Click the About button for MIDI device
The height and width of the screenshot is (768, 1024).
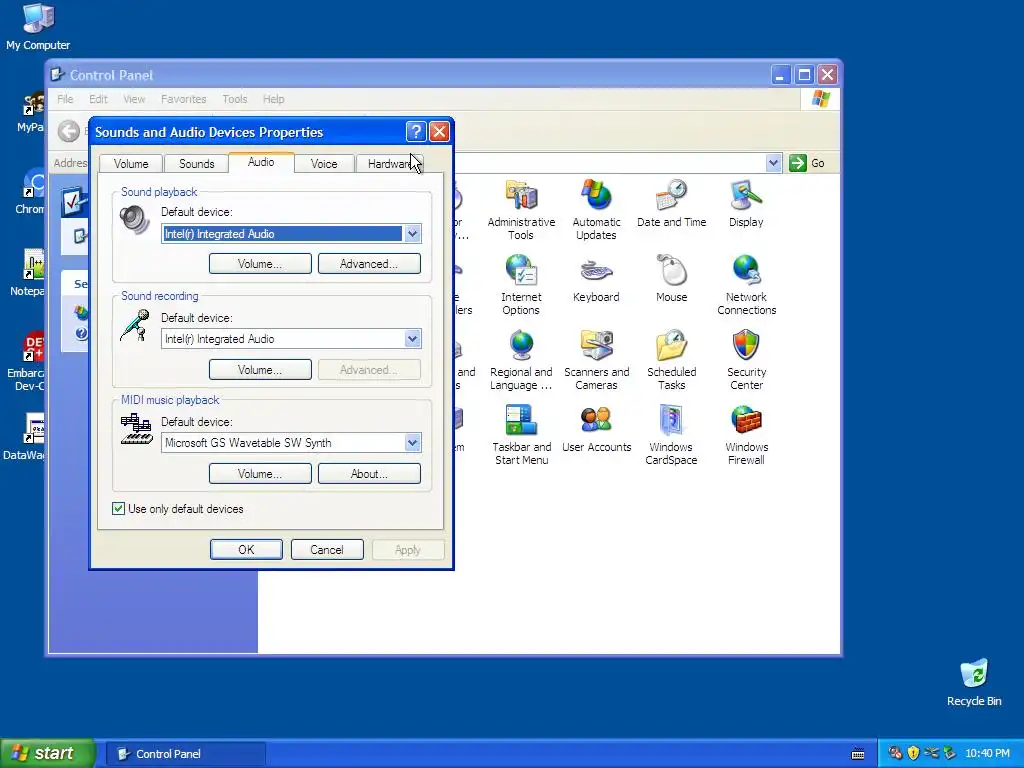369,473
